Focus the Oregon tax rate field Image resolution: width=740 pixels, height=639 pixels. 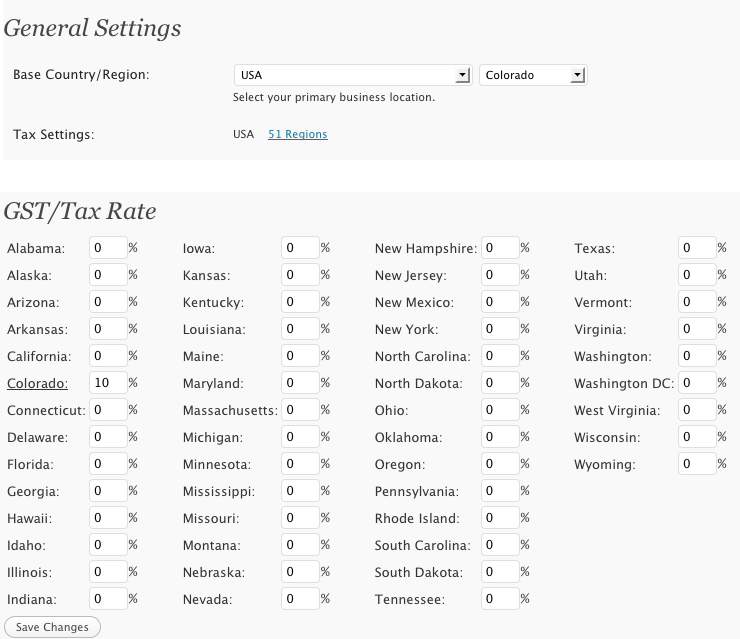point(500,464)
